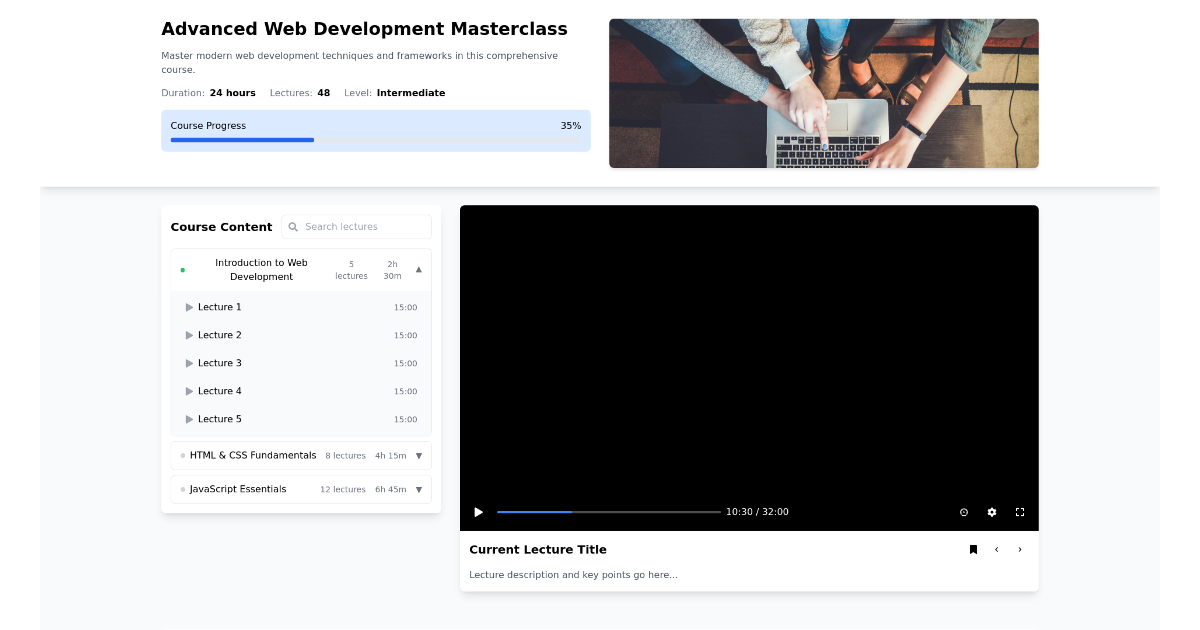This screenshot has width=1200, height=630.
Task: Click the Advanced Web Development Masterclass title
Action: [365, 29]
